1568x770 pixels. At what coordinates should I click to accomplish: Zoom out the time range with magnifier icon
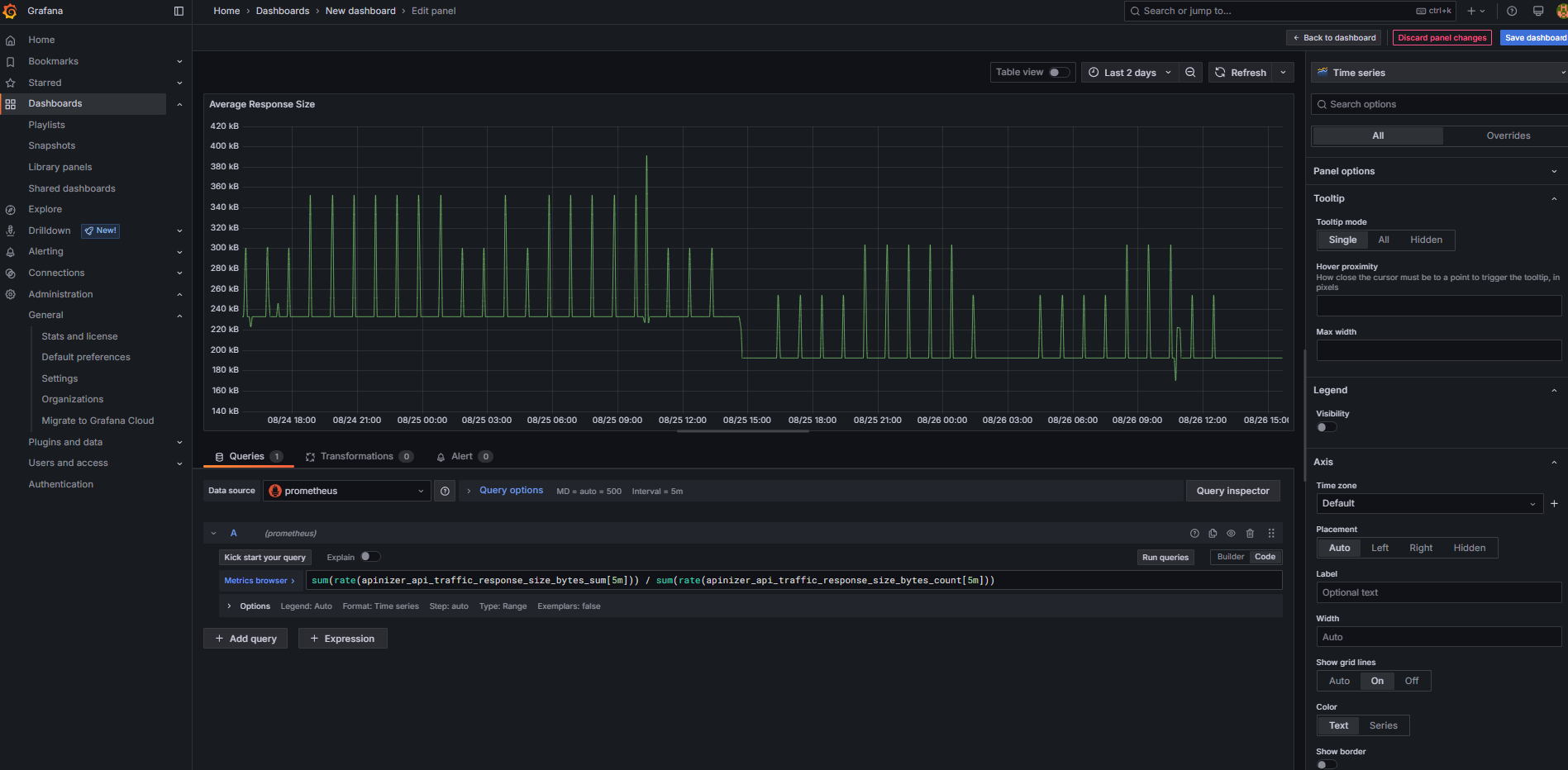[x=1190, y=73]
